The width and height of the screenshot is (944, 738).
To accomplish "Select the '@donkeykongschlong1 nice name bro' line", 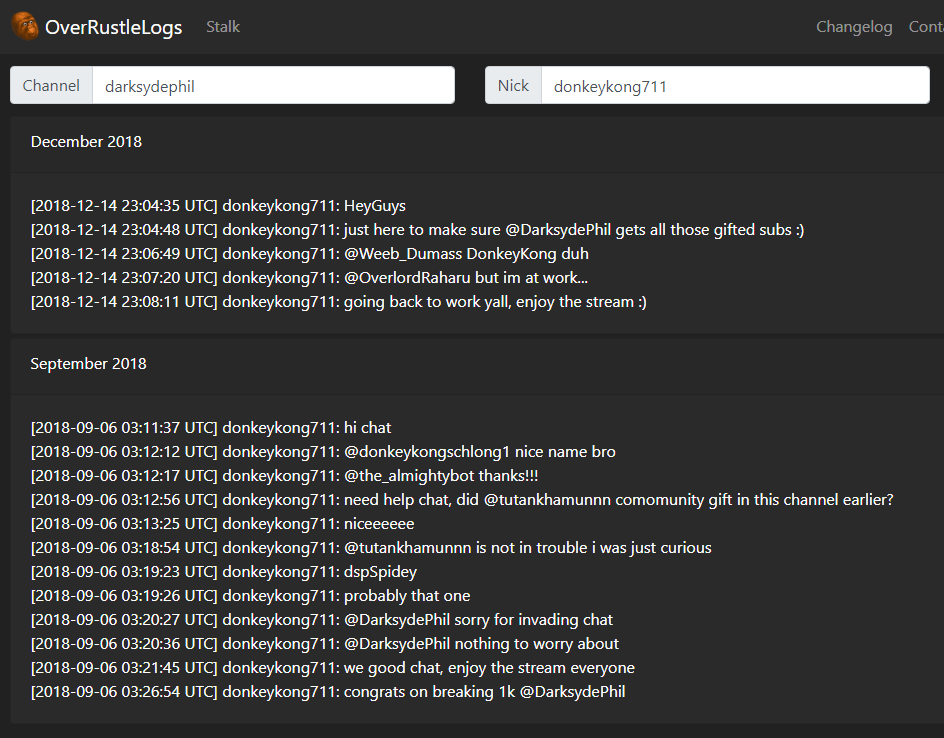I will coord(323,452).
